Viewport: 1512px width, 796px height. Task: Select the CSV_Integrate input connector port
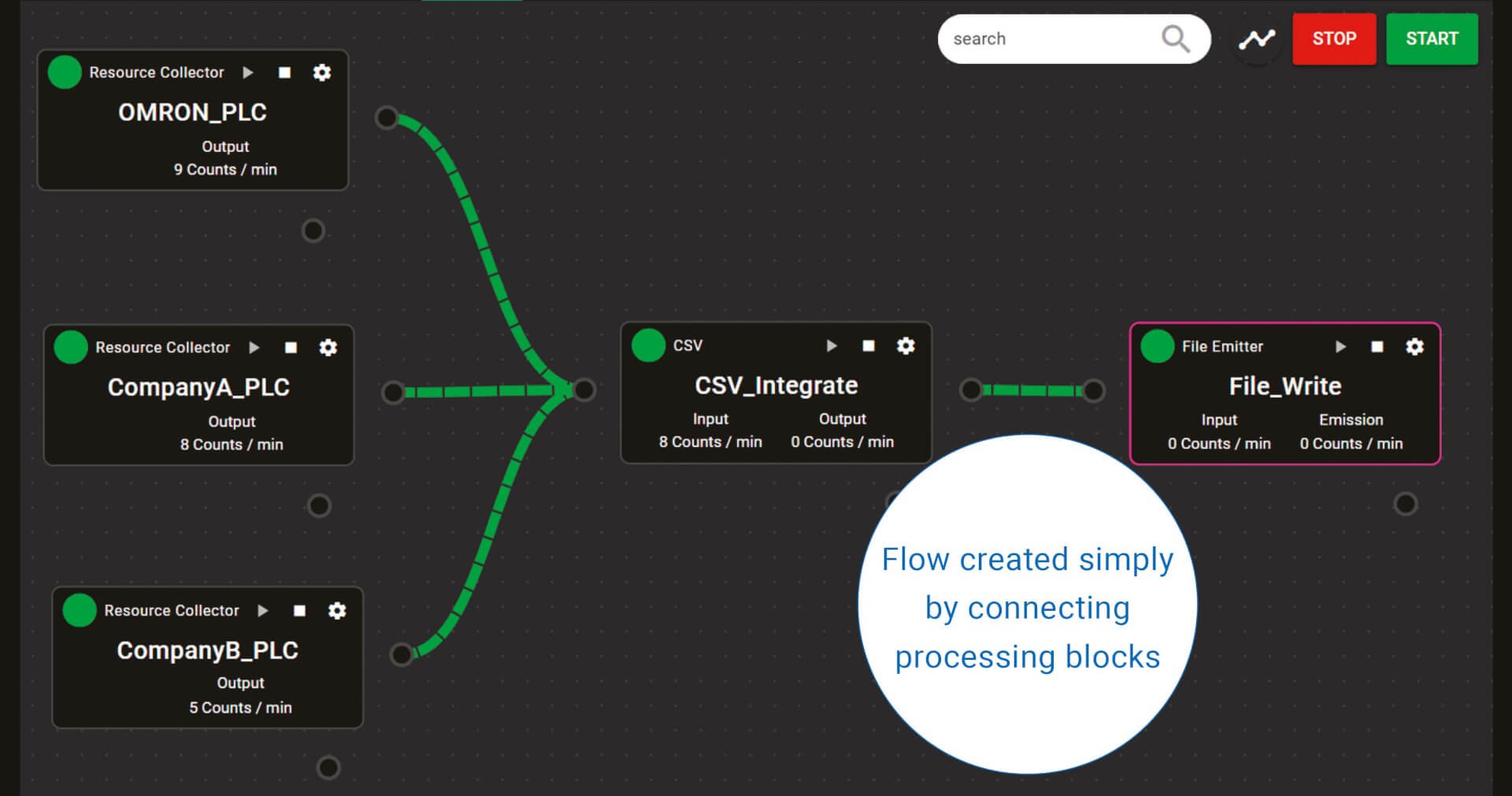(584, 390)
